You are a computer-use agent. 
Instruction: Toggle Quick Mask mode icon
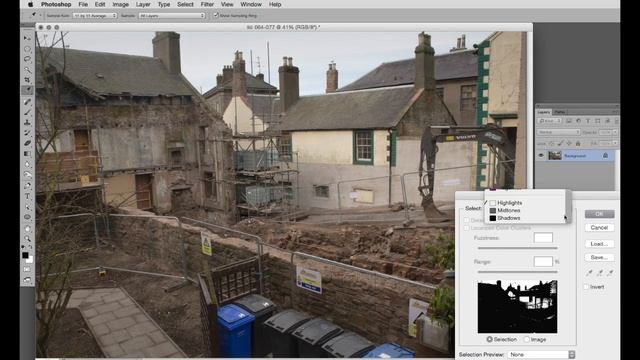tap(27, 269)
